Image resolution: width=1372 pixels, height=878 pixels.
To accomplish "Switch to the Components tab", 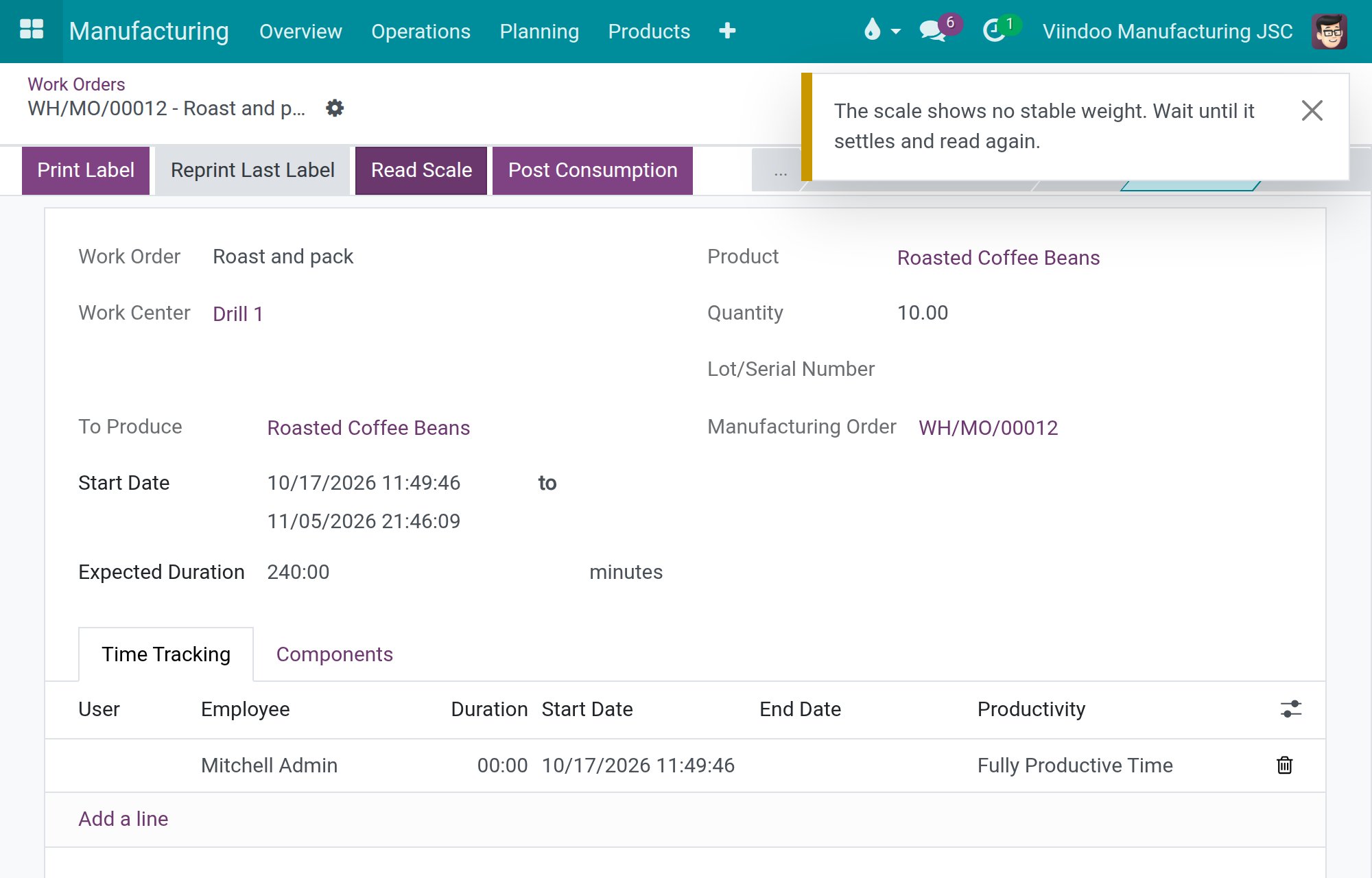I will 335,654.
